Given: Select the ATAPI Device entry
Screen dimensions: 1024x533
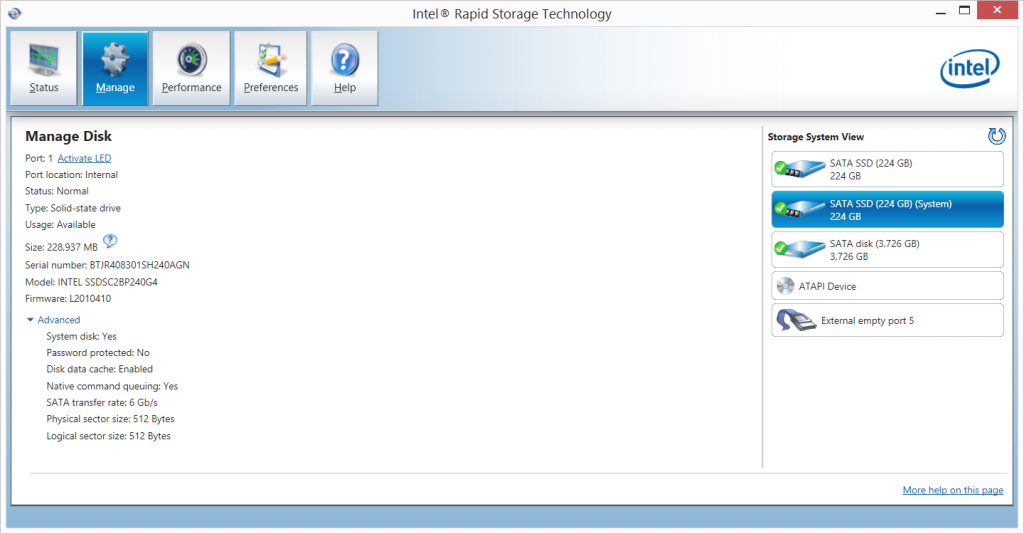Looking at the screenshot, I should [887, 286].
